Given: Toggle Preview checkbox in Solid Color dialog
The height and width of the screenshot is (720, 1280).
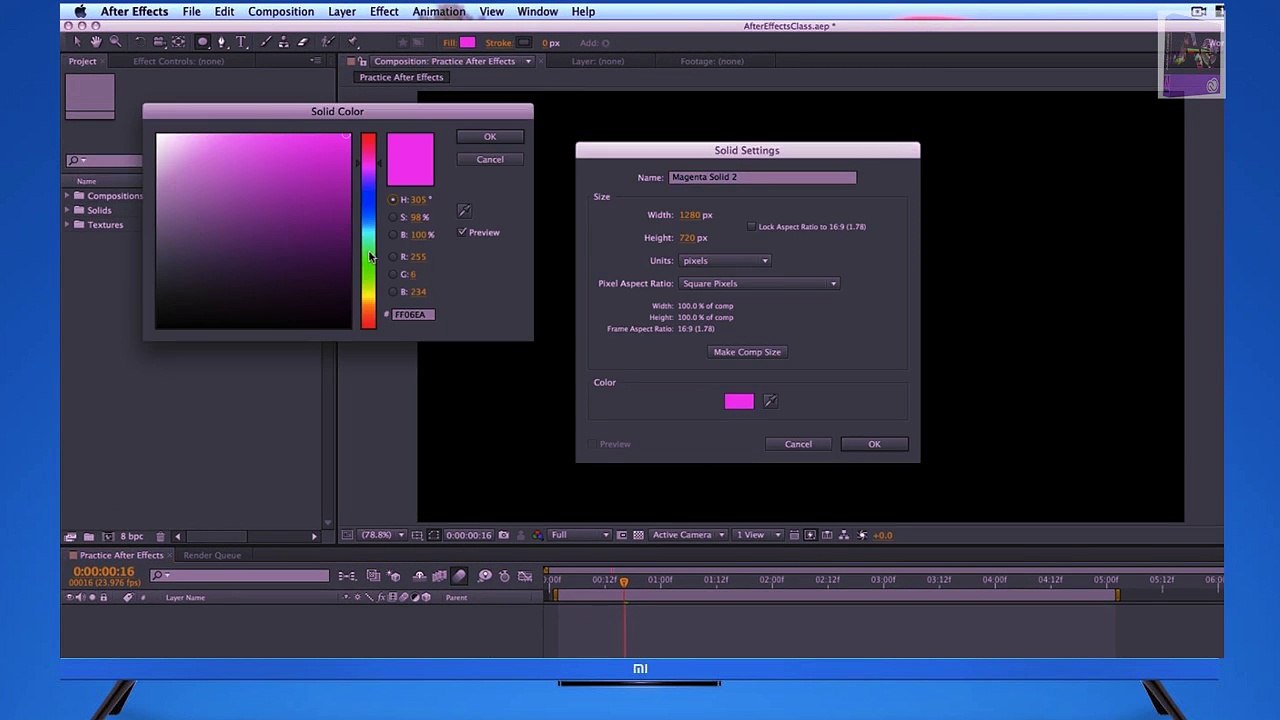Looking at the screenshot, I should click(x=462, y=232).
